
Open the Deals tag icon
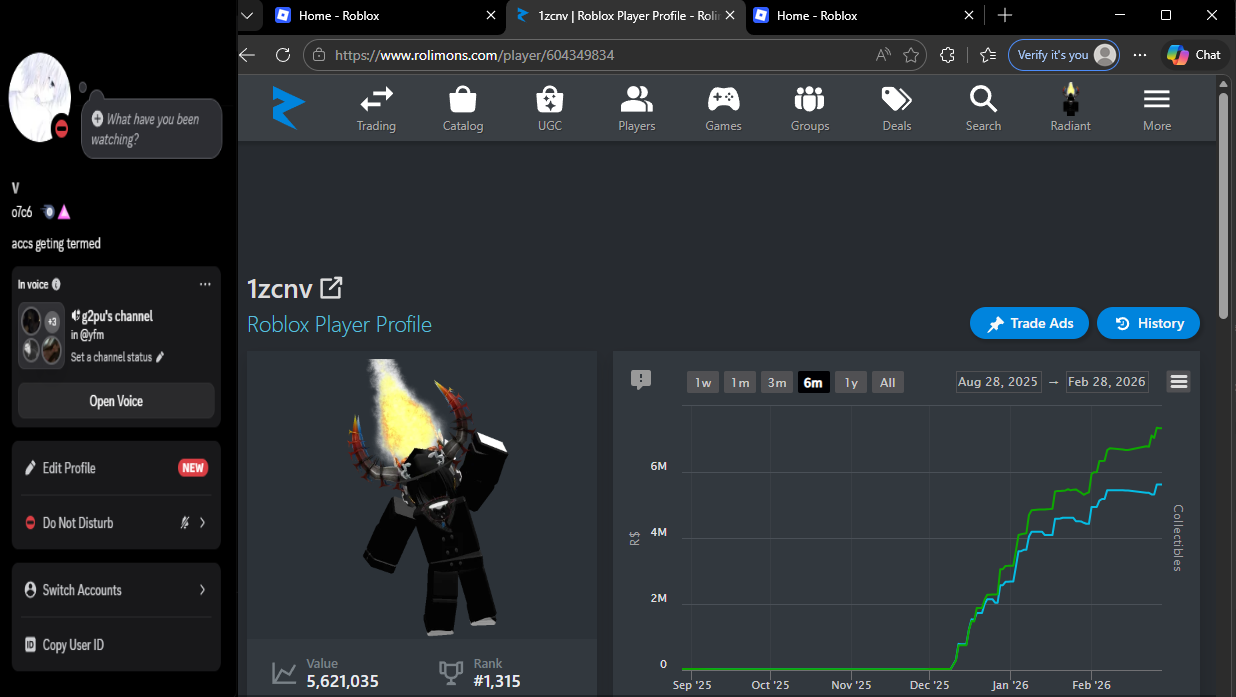coord(897,99)
